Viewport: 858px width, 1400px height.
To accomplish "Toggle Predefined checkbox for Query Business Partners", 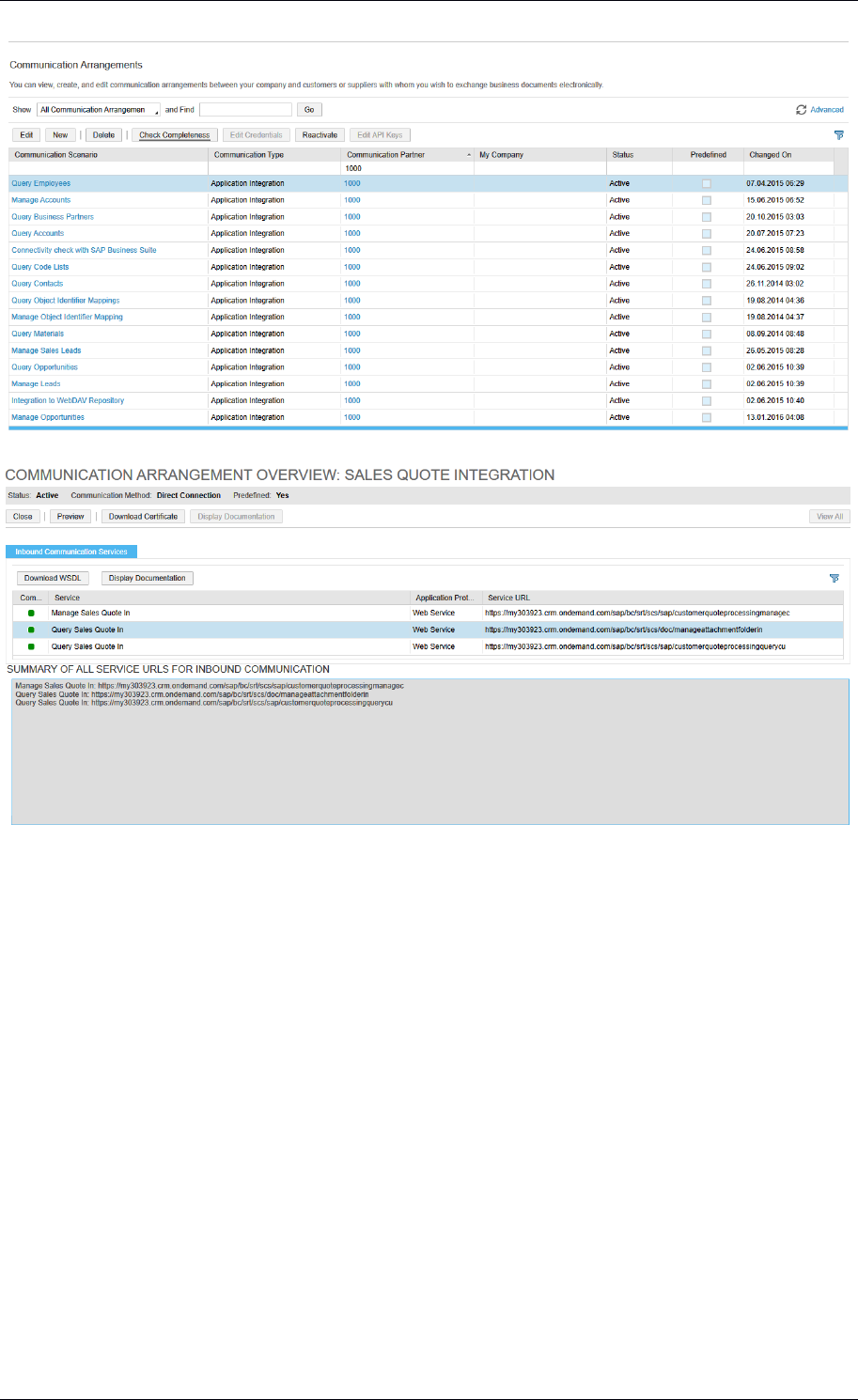I will (707, 217).
